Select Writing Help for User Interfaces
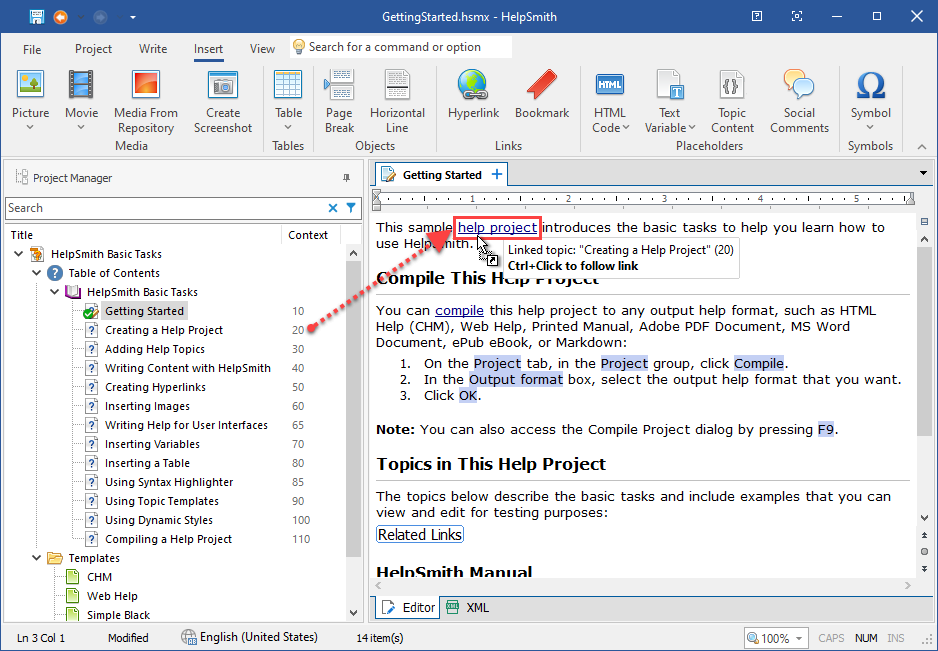This screenshot has height=651, width=938. point(186,425)
